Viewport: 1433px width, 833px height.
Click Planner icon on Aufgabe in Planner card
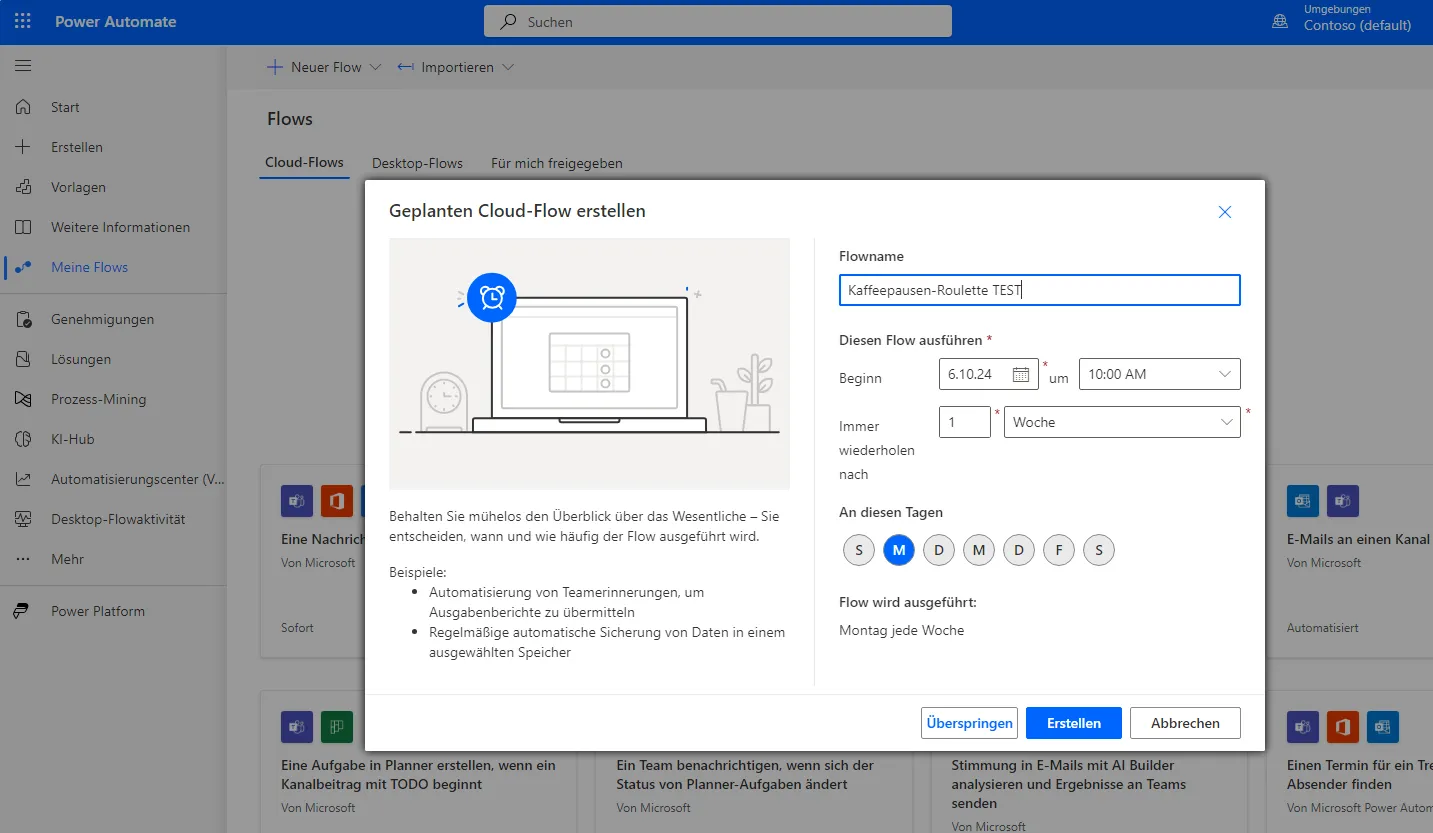[x=337, y=727]
